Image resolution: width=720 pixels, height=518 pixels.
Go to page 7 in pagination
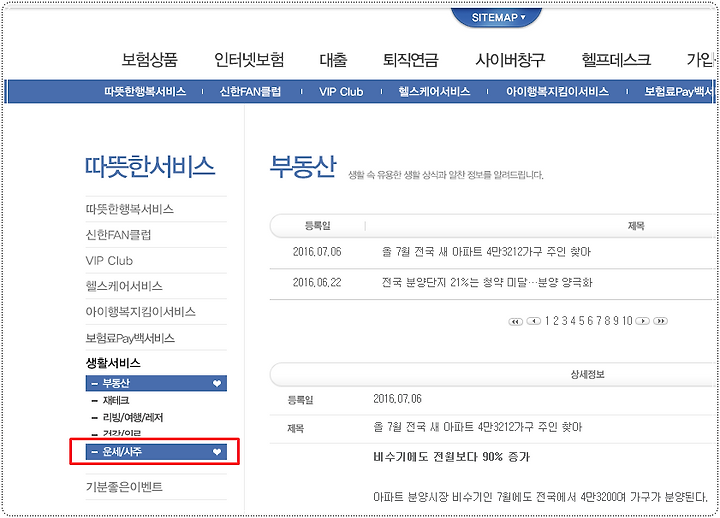pyautogui.click(x=599, y=321)
